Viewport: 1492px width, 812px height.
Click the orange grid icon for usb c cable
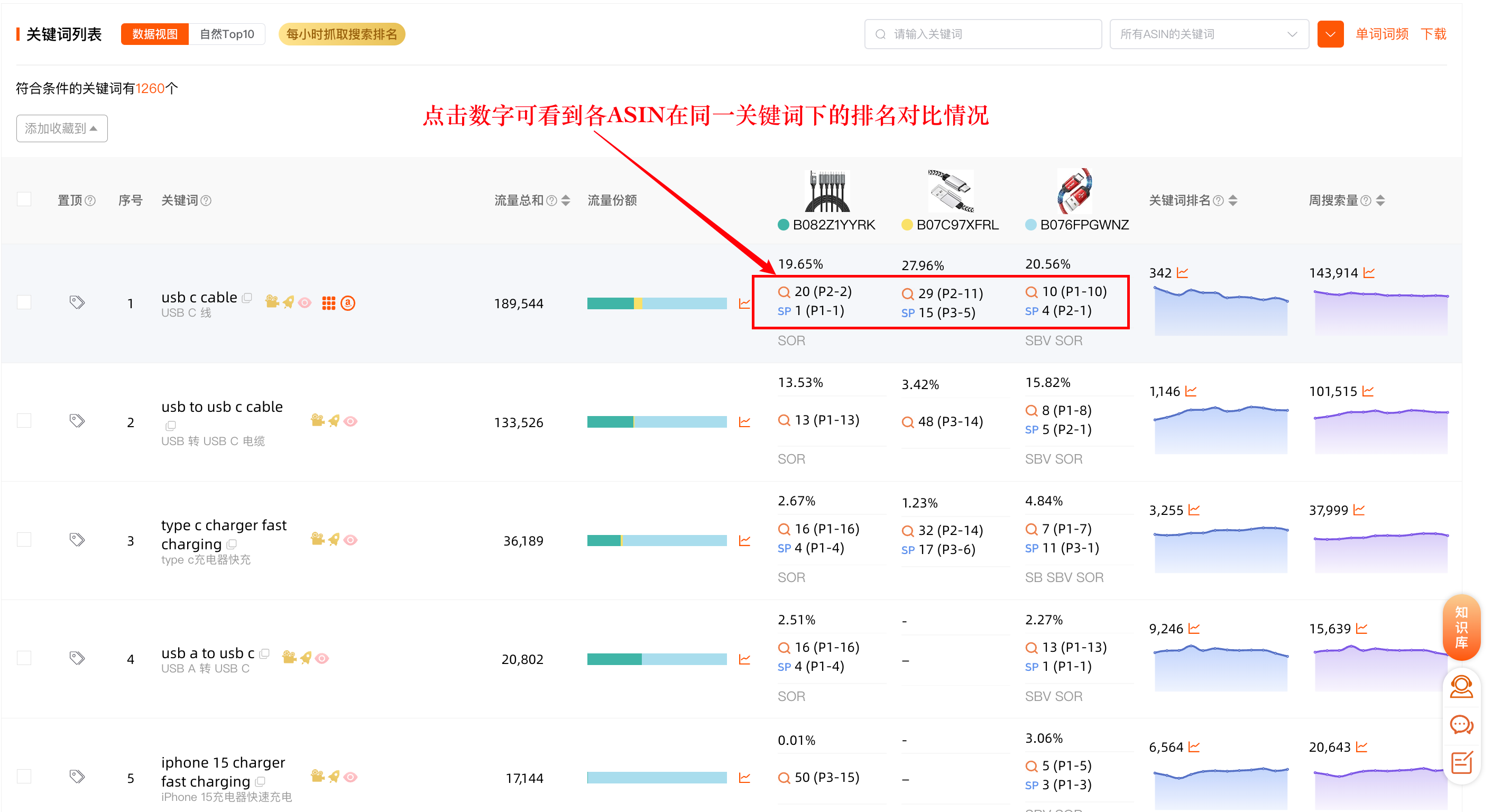point(328,303)
